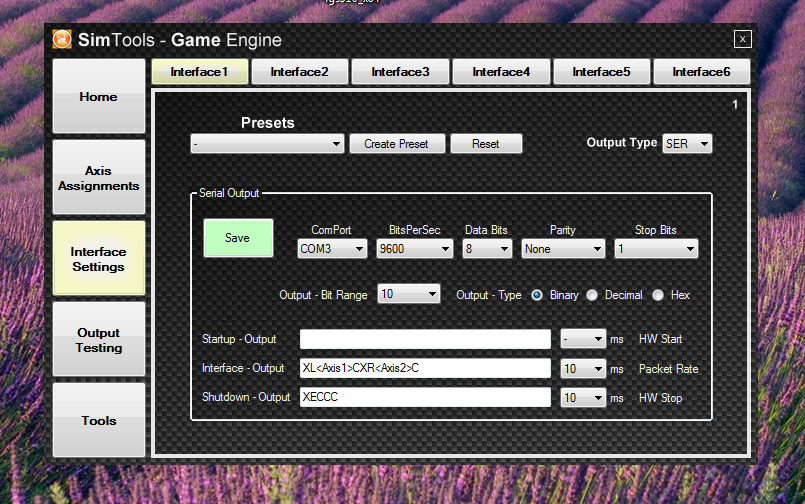This screenshot has height=504, width=805.
Task: Click the HW Stop label
Action: point(660,398)
